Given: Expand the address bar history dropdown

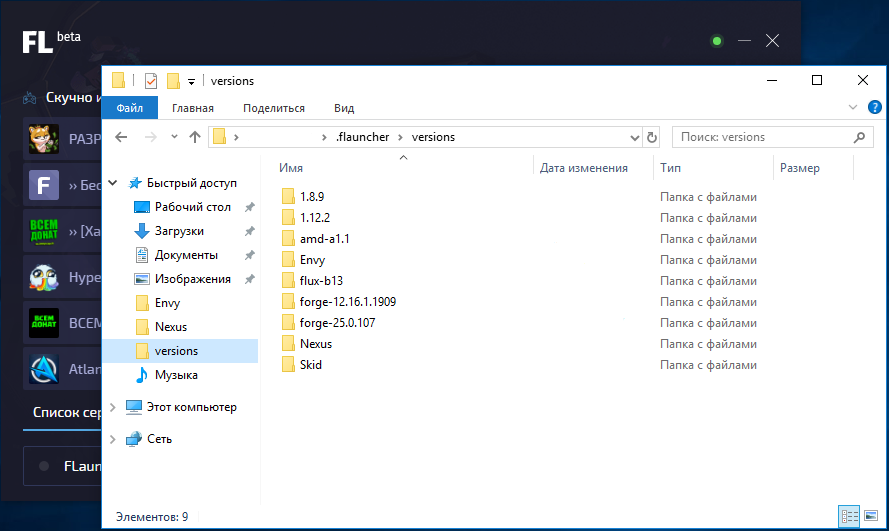Looking at the screenshot, I should pos(634,137).
